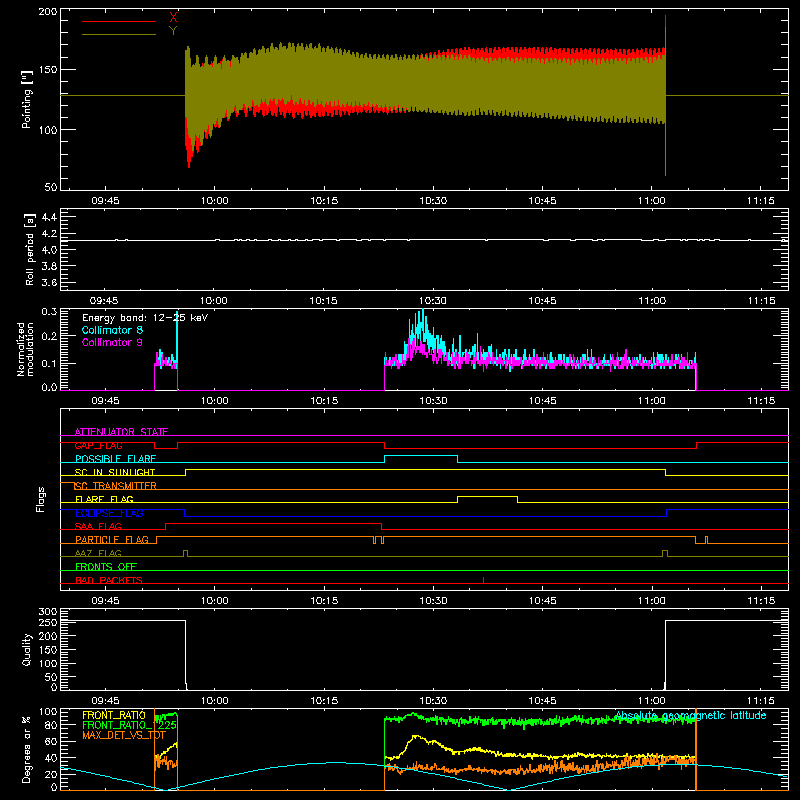
Task: Click the SC_TRANSMITTER label
Action: click(115, 486)
